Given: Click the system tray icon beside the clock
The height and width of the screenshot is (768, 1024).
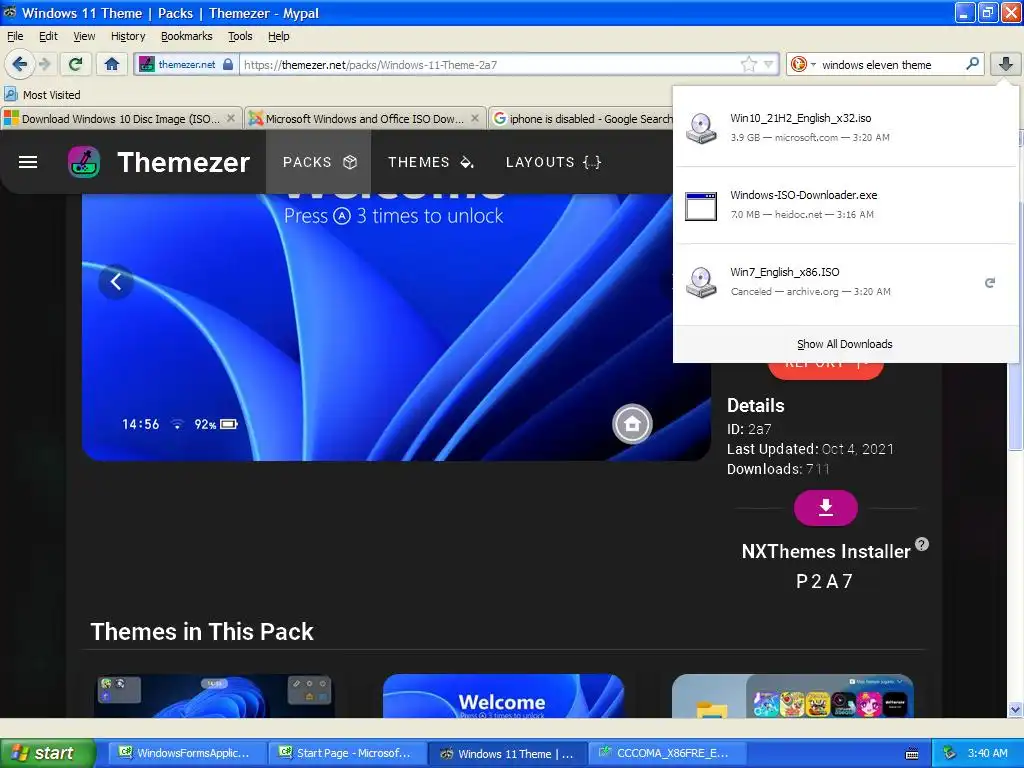Looking at the screenshot, I should pos(950,753).
